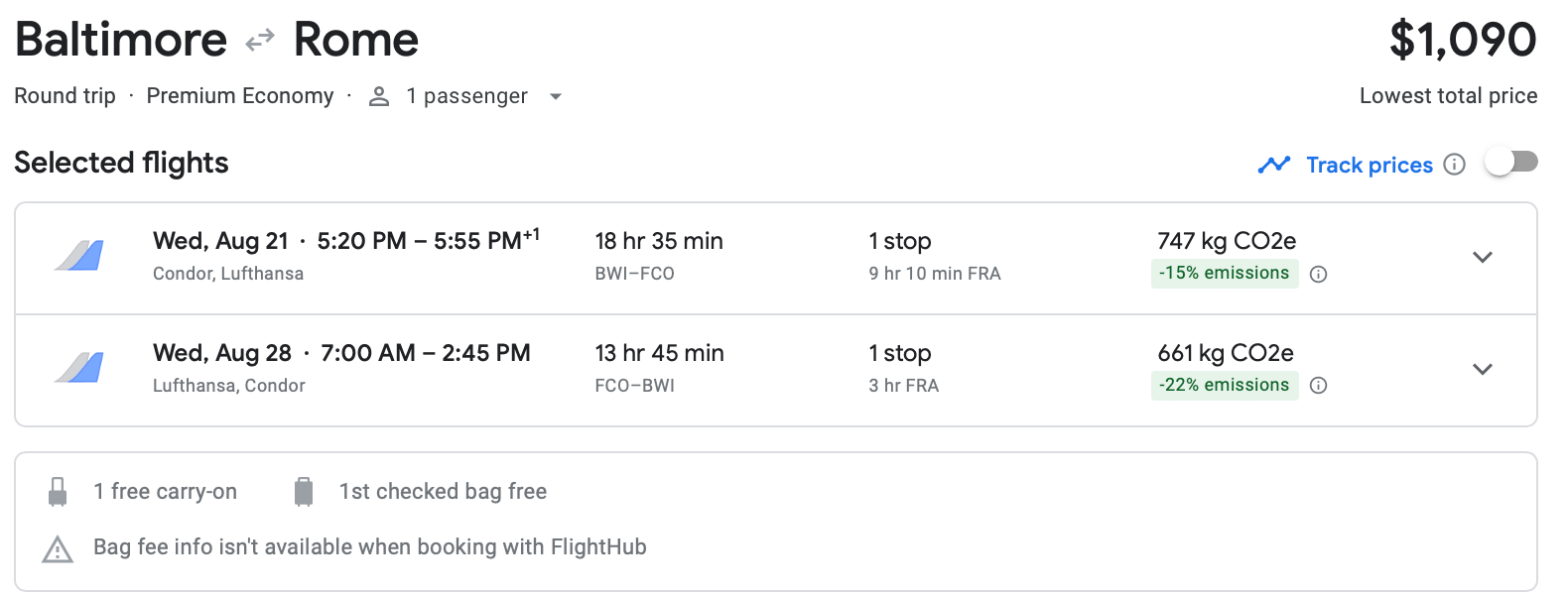Click the warning triangle next to the FlightHub notice
Viewport: 1568px width, 595px height.
tap(58, 546)
